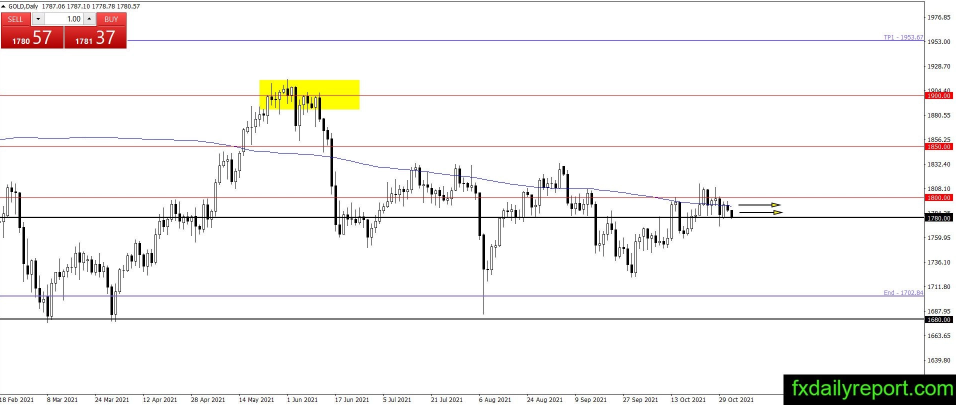Click the black 1680.00 price label
The height and width of the screenshot is (405, 956).
pos(937,319)
